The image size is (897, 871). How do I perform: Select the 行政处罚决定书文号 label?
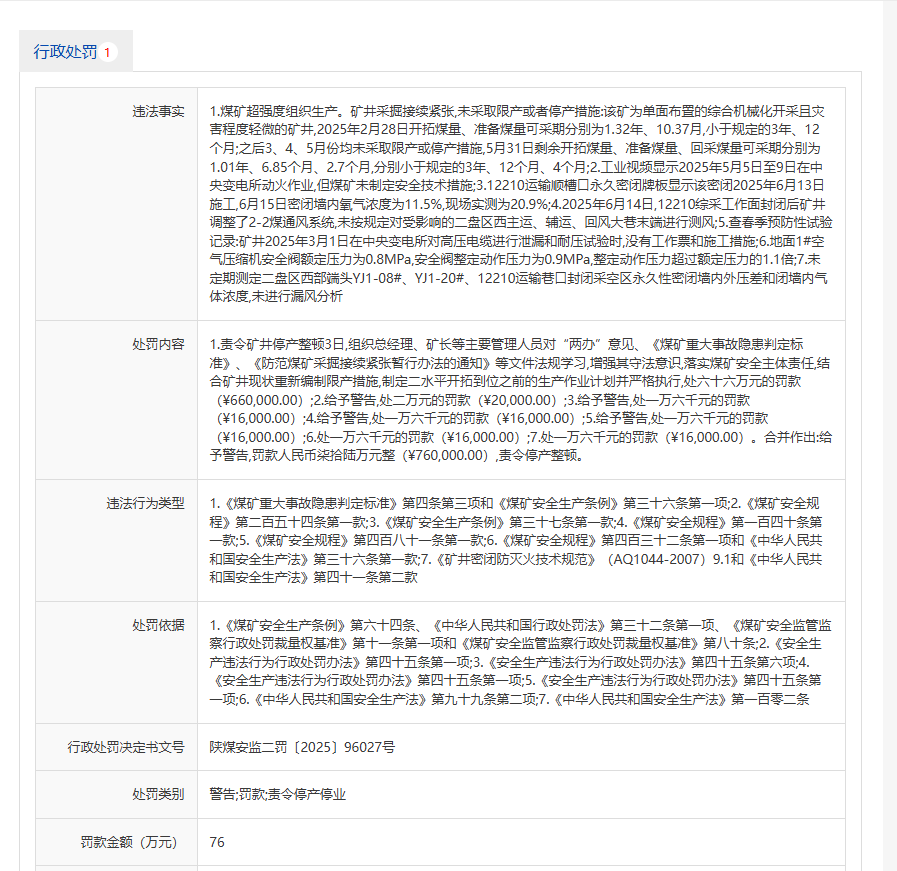tap(126, 747)
